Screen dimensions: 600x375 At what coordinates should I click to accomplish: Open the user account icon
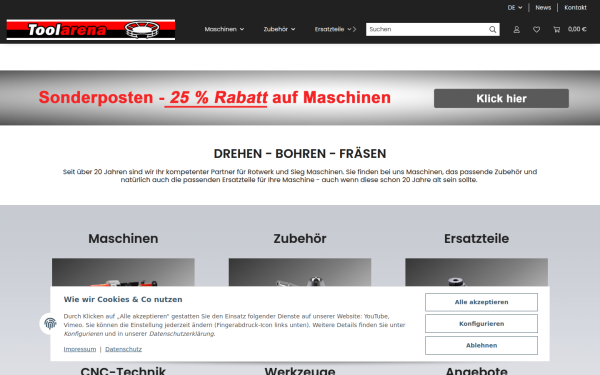click(517, 29)
